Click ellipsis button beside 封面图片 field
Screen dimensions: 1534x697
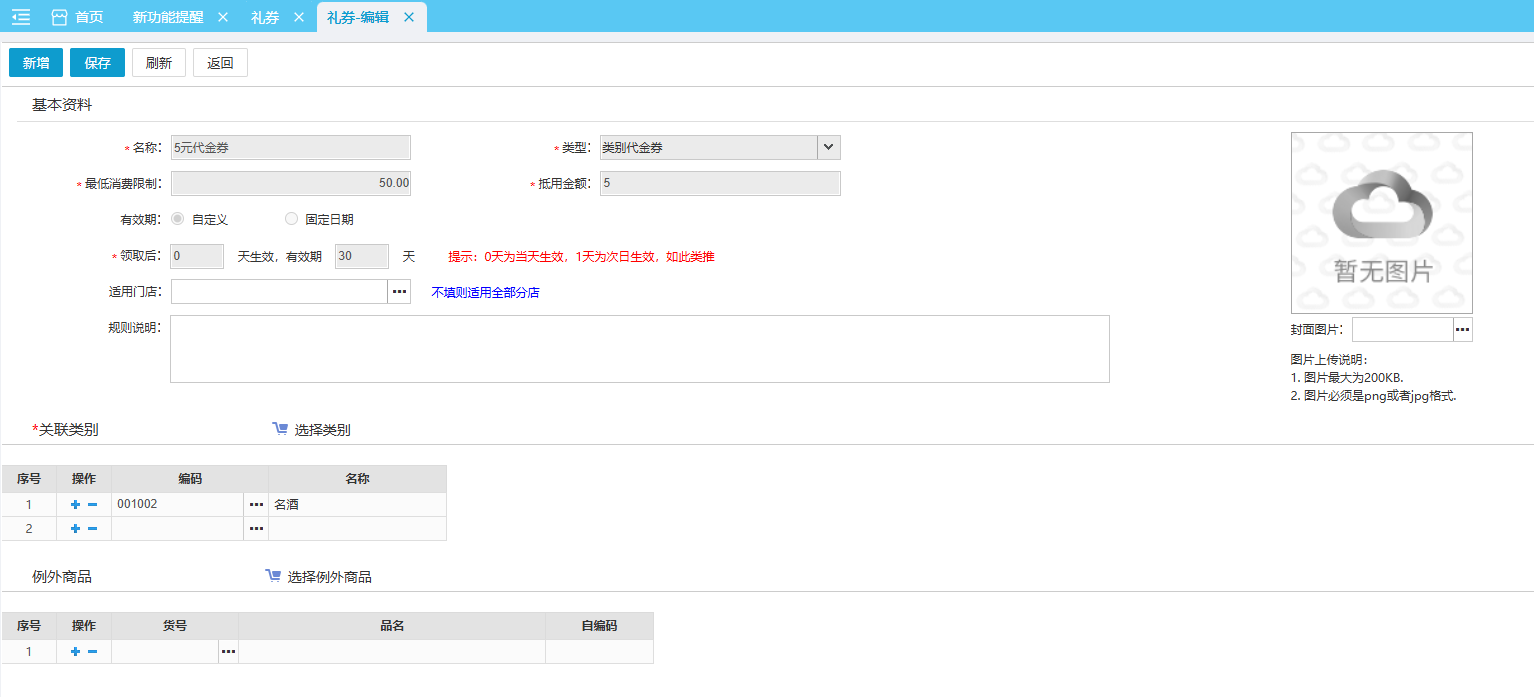click(x=1462, y=330)
